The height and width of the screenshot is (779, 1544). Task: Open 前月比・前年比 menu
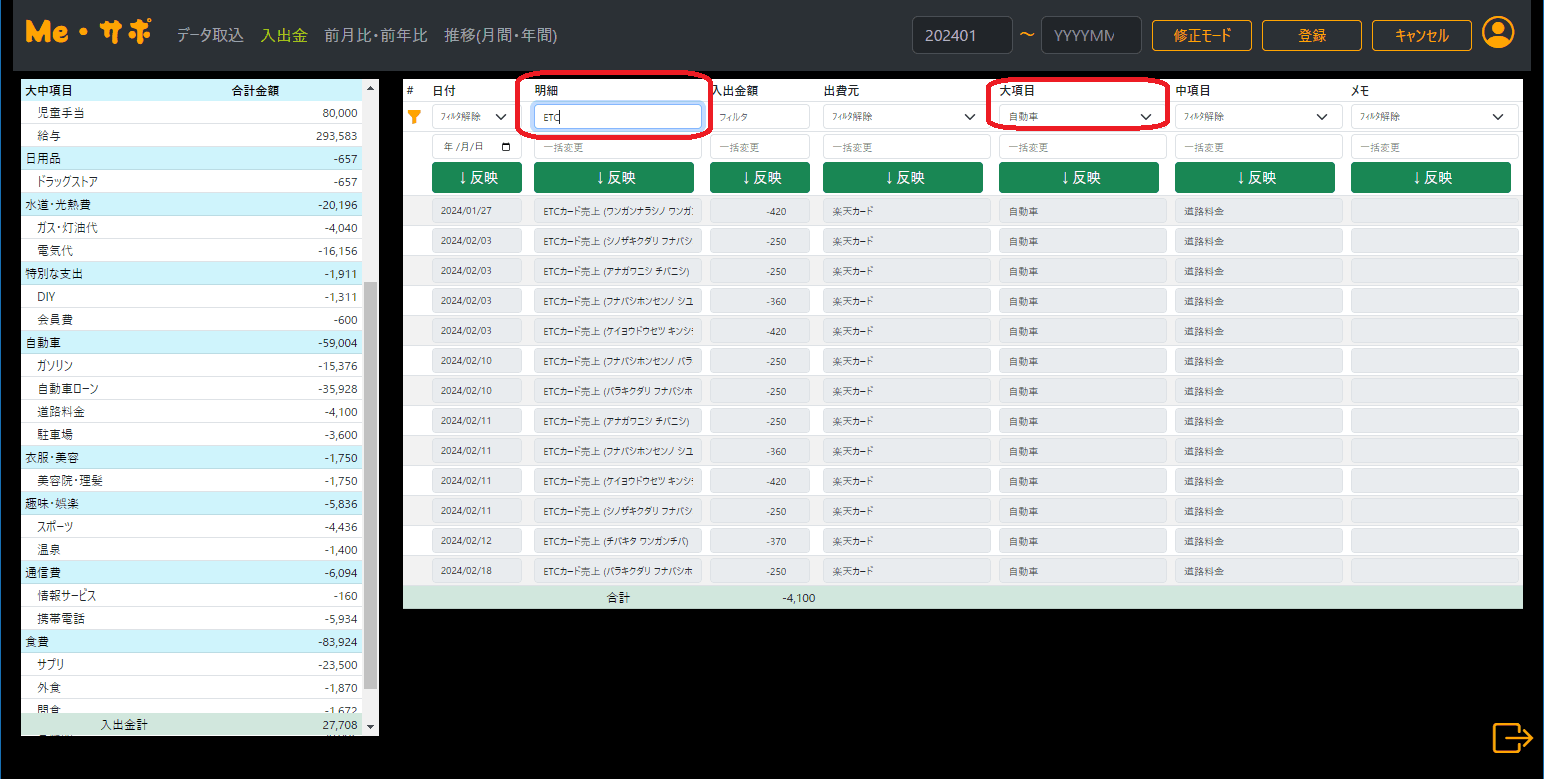376,35
